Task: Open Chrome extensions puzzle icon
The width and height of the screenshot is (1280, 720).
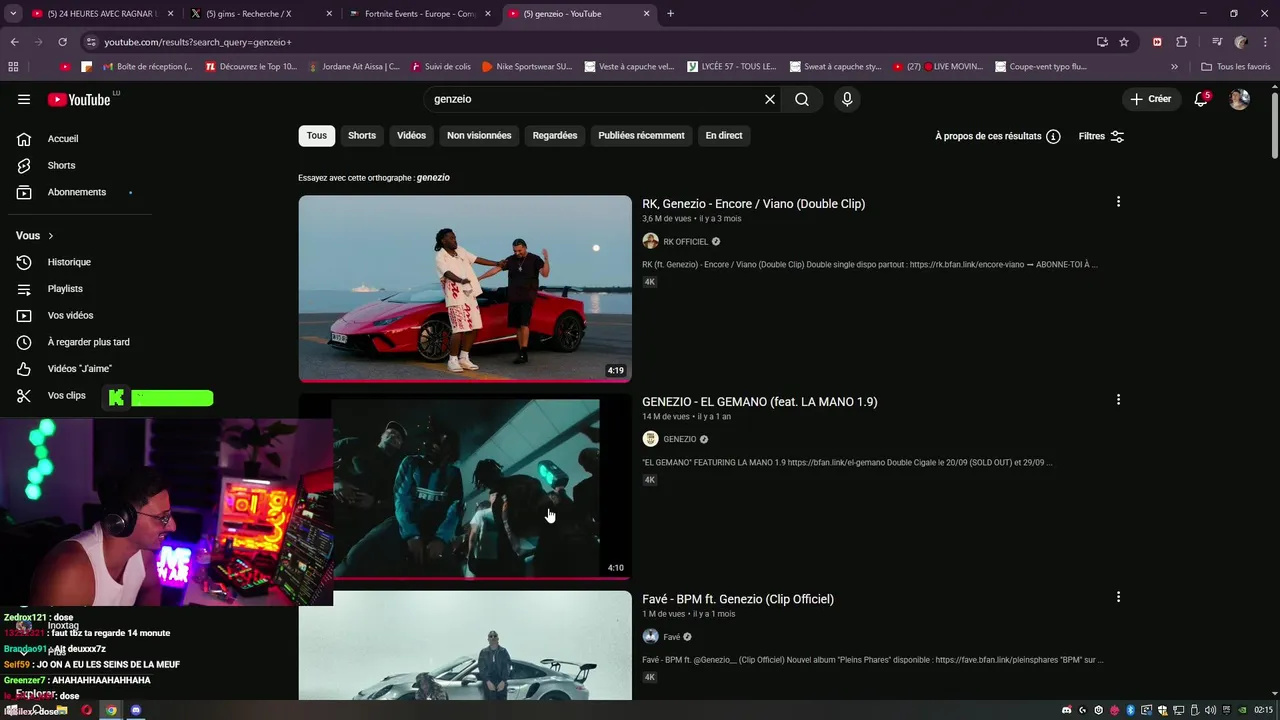Action: [x=1181, y=42]
